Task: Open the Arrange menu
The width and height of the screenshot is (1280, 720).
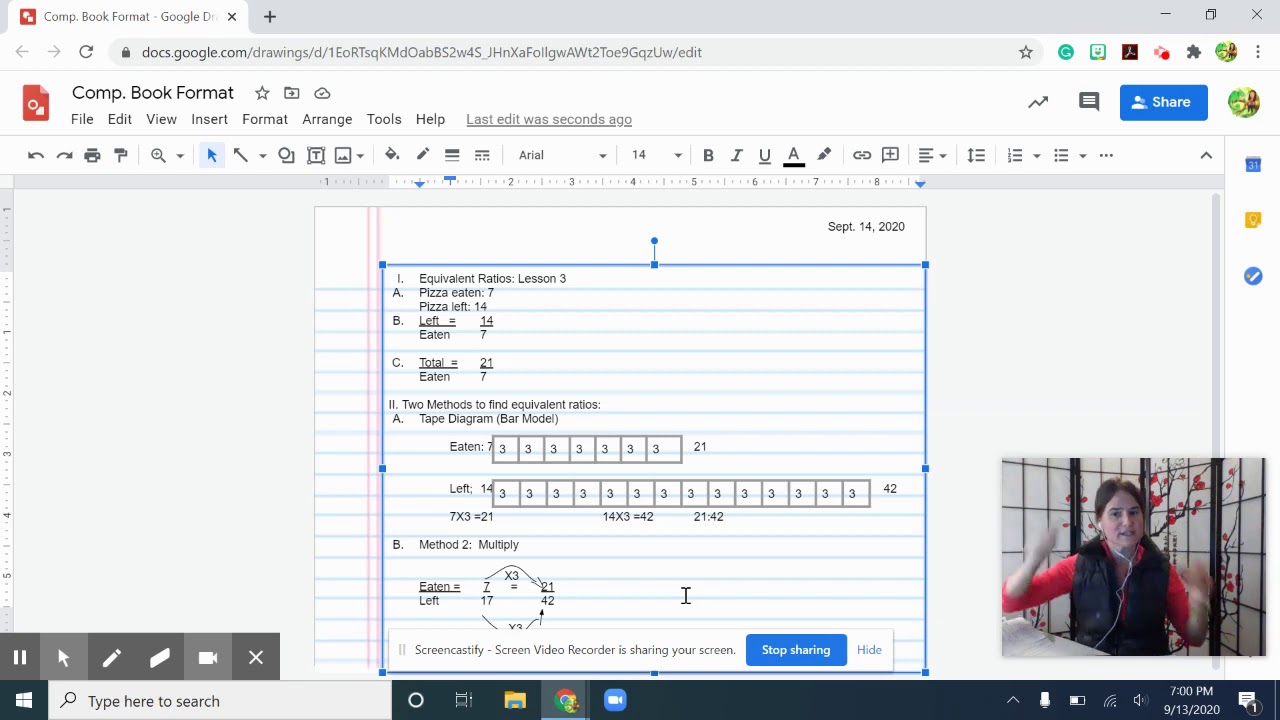Action: point(327,119)
